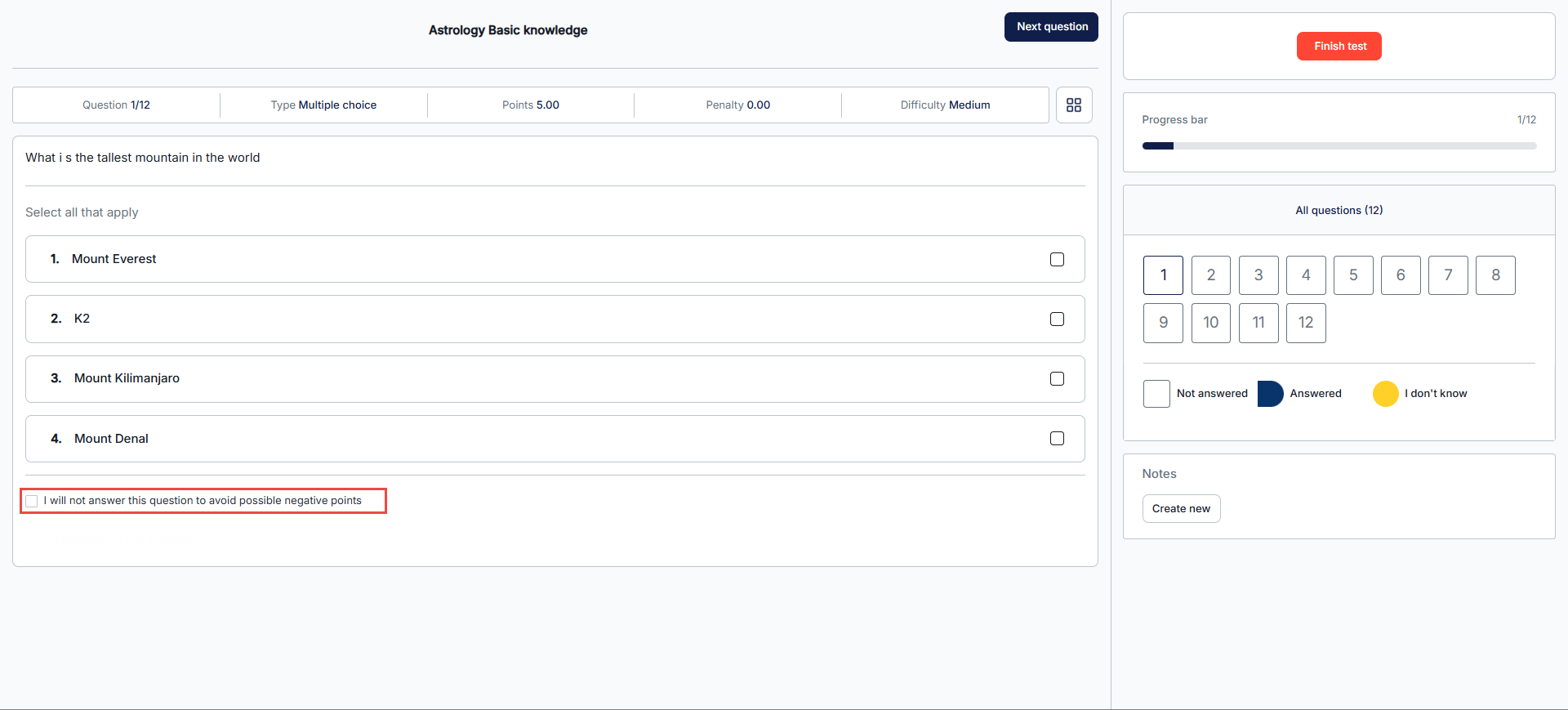Jump to question 2
Image resolution: width=1568 pixels, height=710 pixels.
[x=1210, y=275]
